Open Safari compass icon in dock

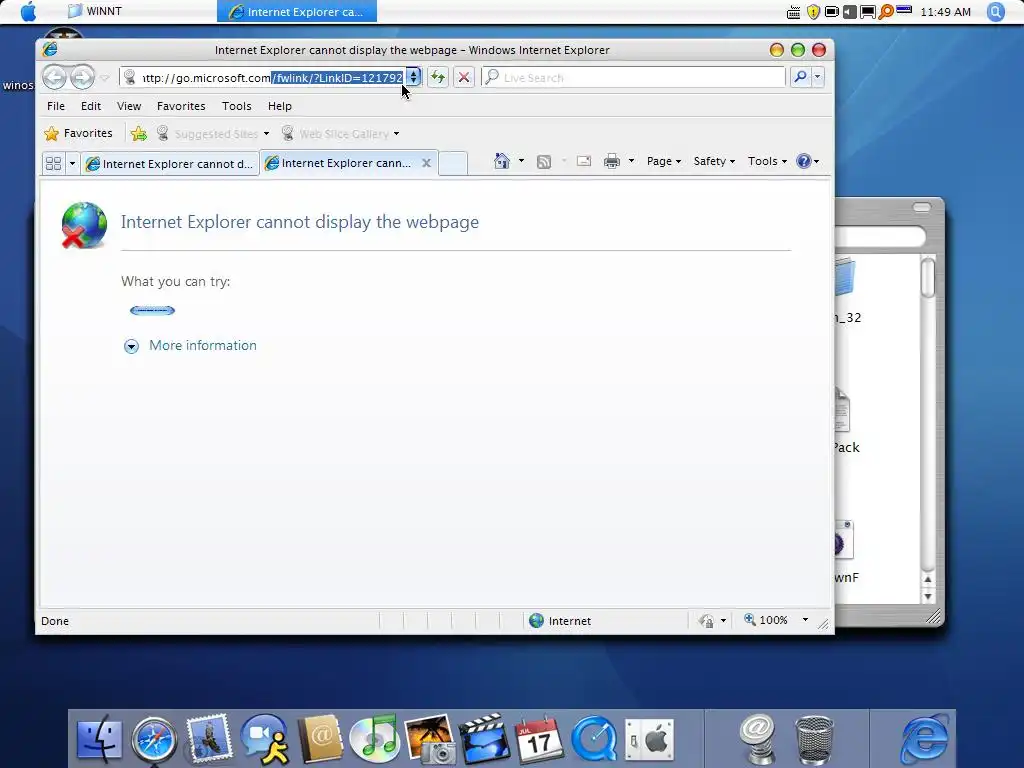154,740
